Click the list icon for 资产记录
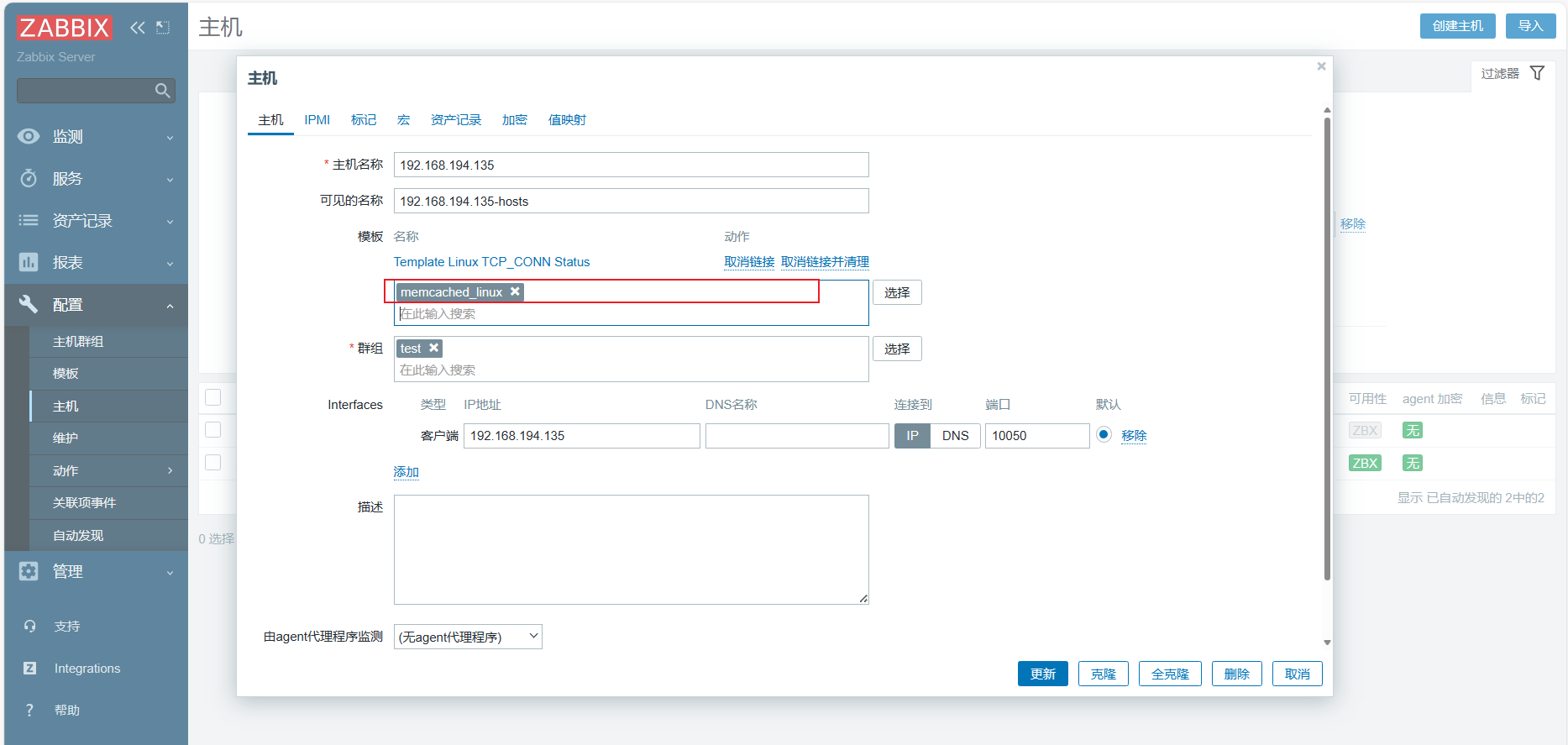The width and height of the screenshot is (1568, 745). pyautogui.click(x=29, y=220)
